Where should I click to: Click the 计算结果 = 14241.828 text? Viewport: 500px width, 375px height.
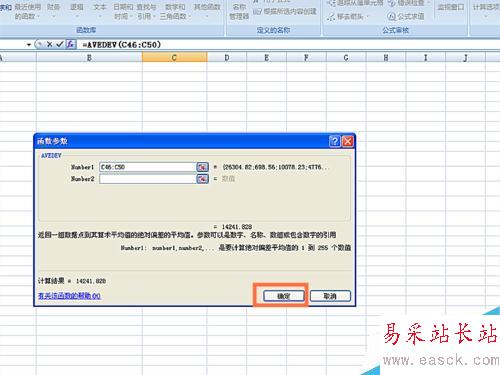(x=72, y=281)
